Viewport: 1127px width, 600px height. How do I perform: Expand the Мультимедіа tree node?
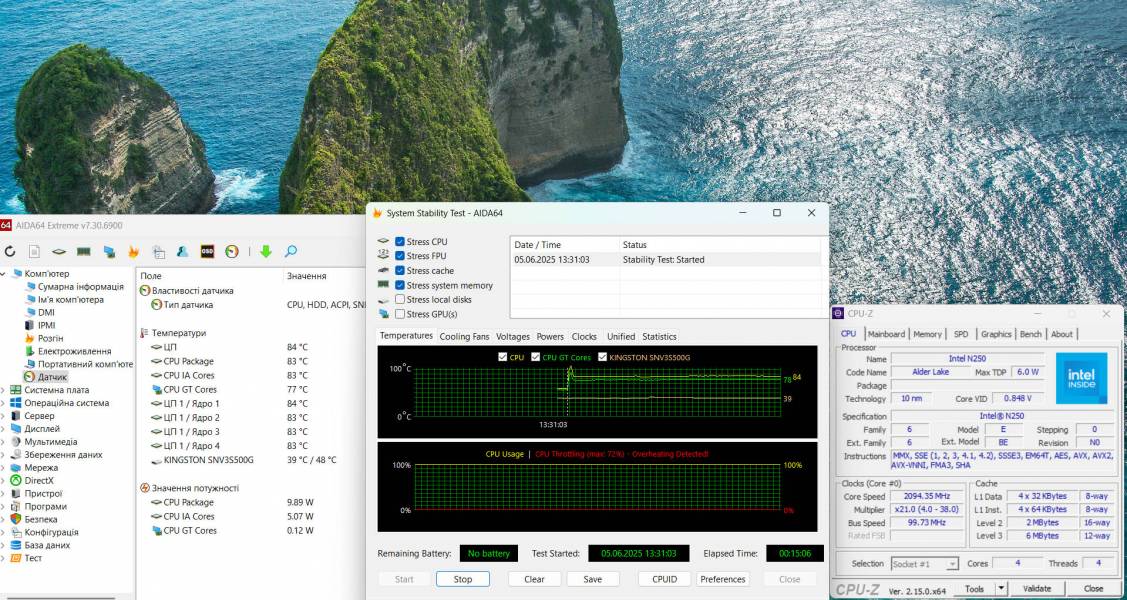(x=4, y=442)
